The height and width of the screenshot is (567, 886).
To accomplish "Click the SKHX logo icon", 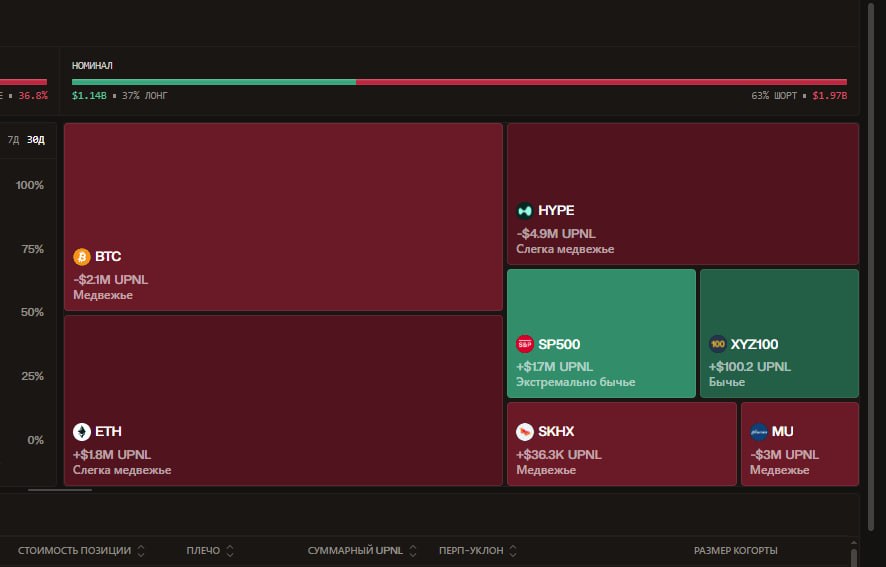I will pos(525,432).
